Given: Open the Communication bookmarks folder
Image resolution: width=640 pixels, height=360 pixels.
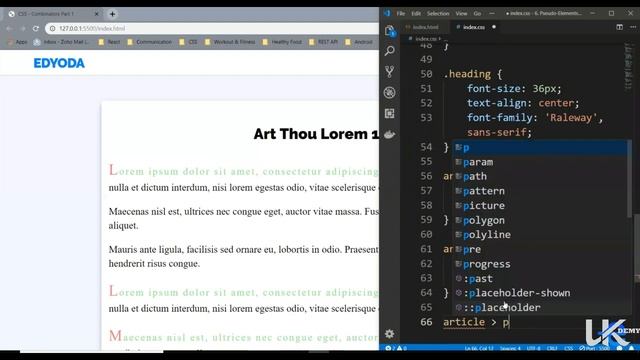Looking at the screenshot, I should tap(149, 42).
